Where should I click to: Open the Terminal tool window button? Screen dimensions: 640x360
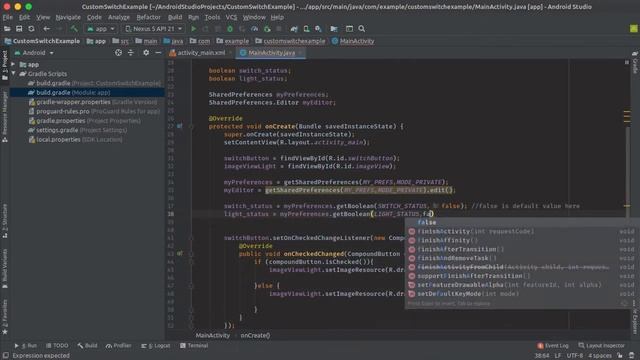pos(194,346)
